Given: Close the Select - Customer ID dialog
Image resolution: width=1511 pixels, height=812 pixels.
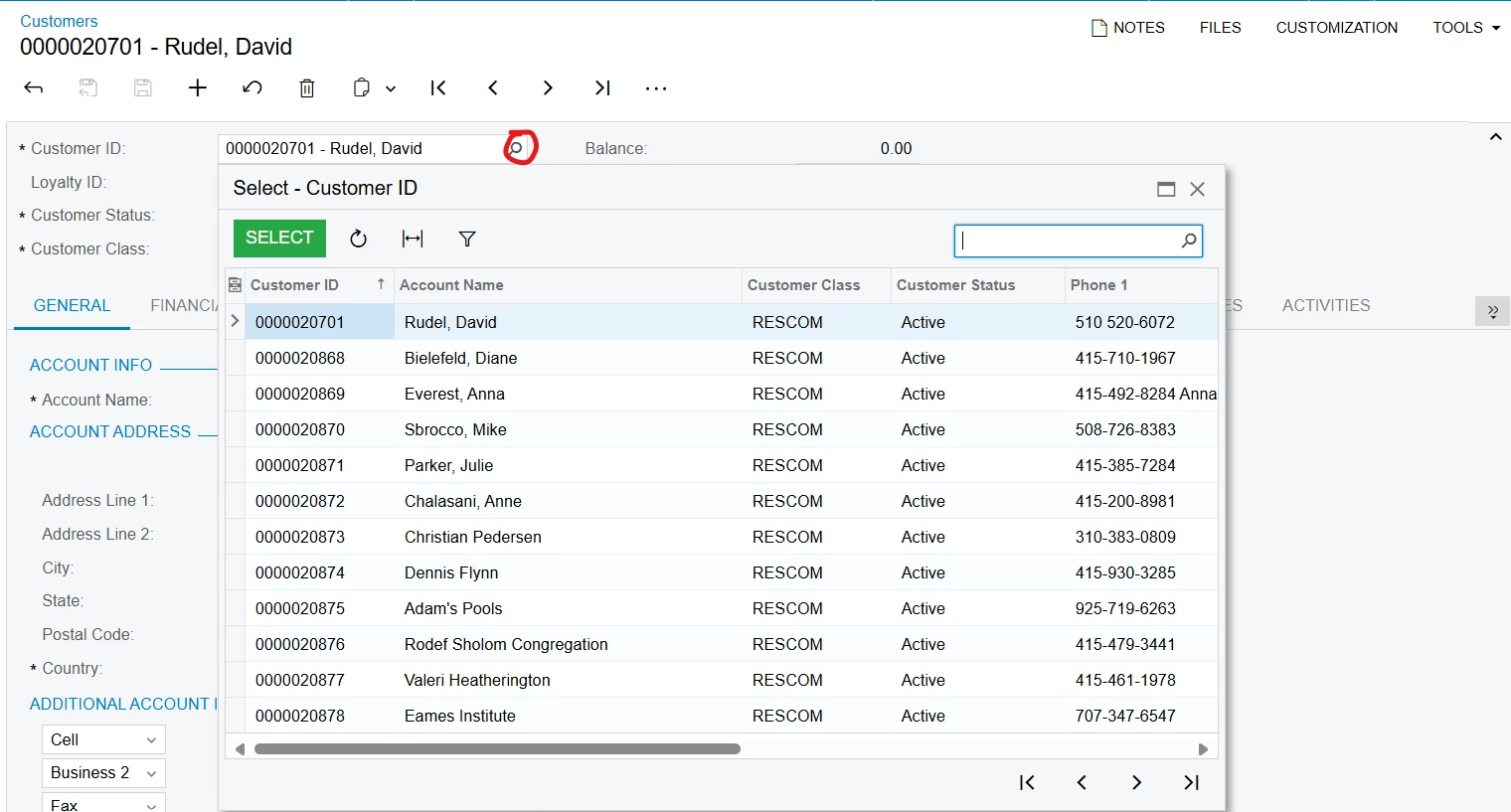Looking at the screenshot, I should pos(1198,189).
